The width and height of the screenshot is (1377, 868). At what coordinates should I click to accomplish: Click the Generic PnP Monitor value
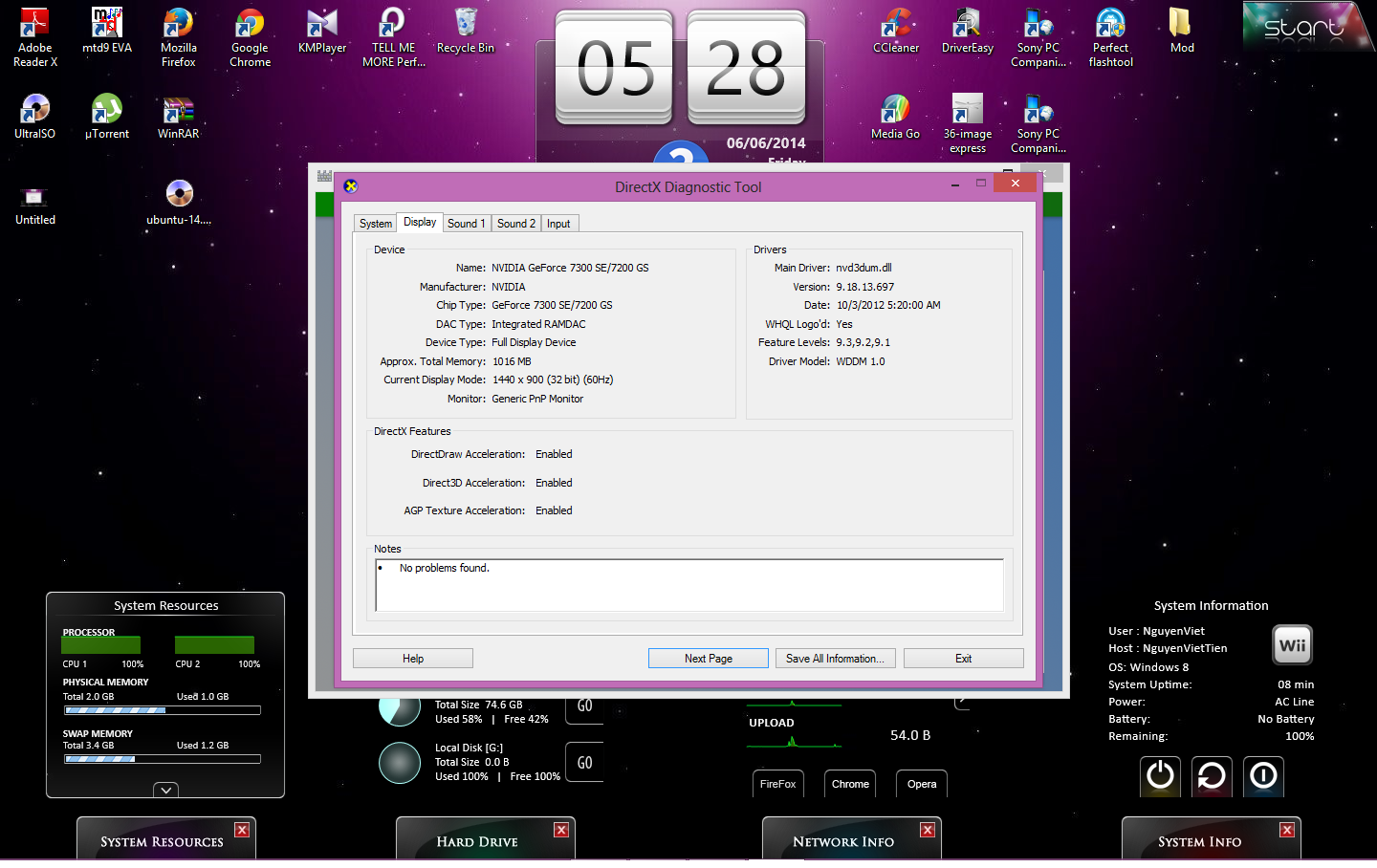537,399
